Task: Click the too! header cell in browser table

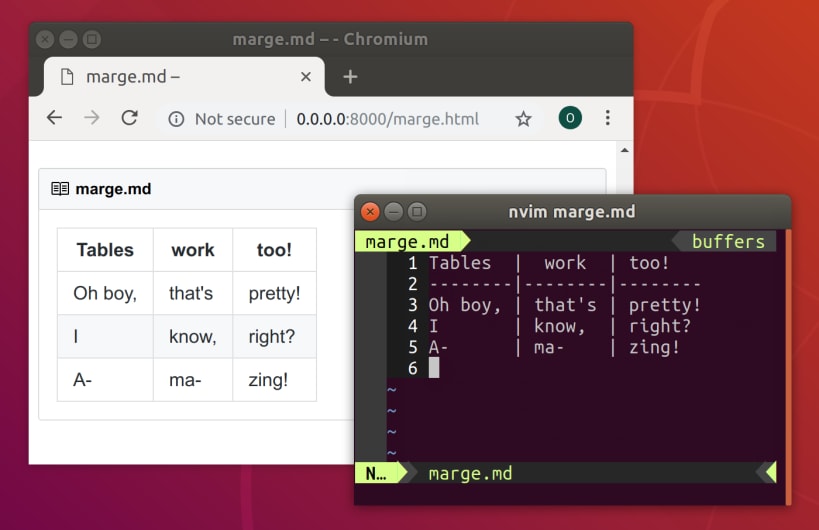Action: 274,250
